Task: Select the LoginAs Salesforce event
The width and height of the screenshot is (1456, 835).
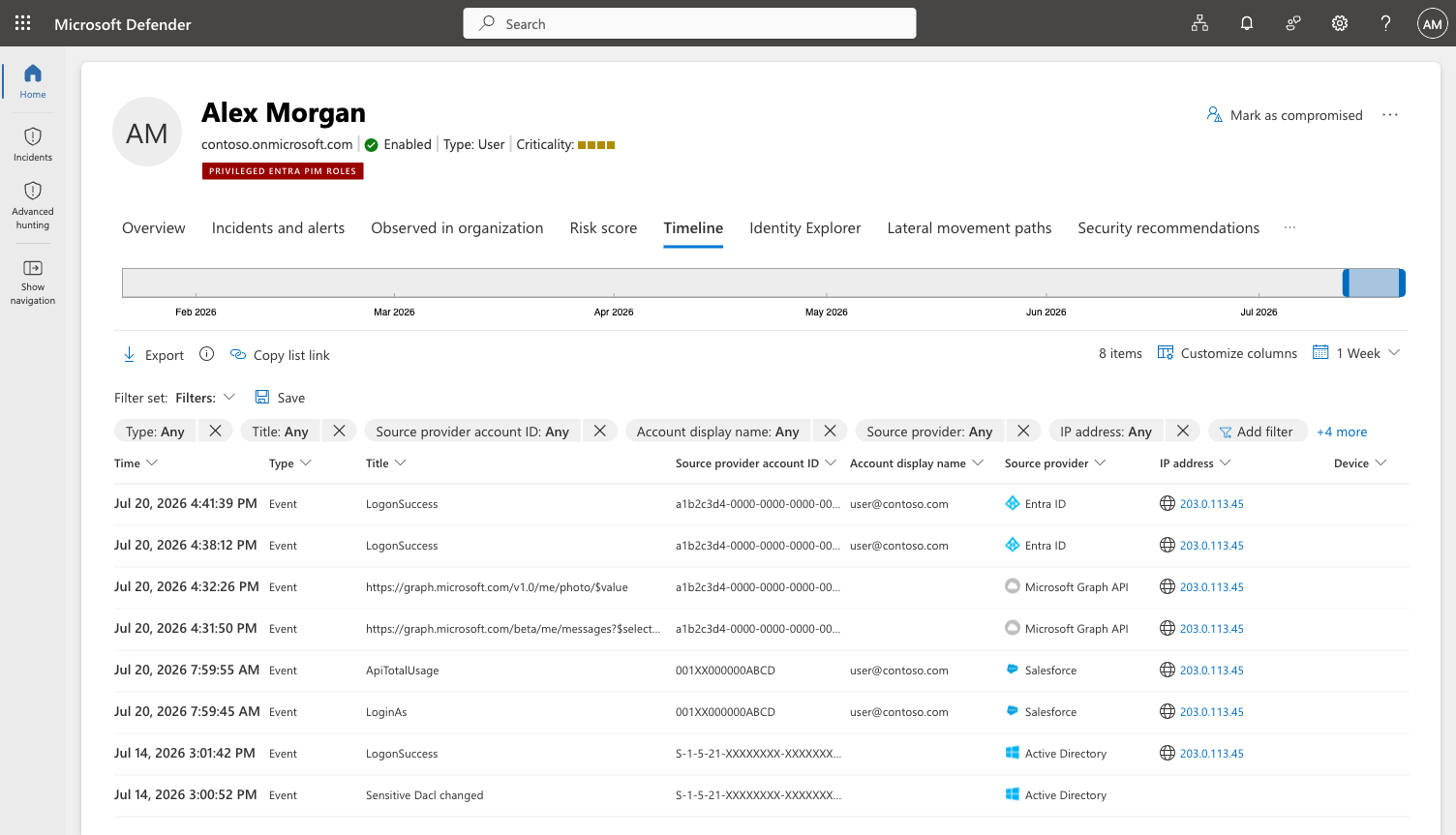Action: pos(762,712)
